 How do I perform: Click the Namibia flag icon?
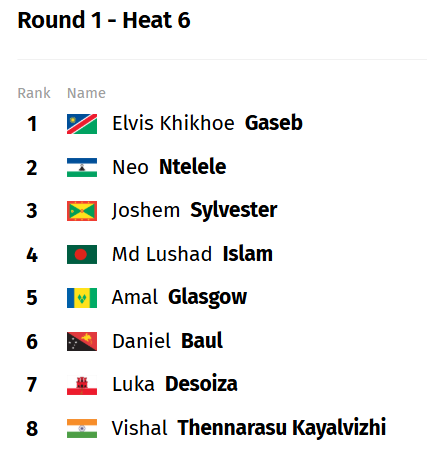point(82,124)
